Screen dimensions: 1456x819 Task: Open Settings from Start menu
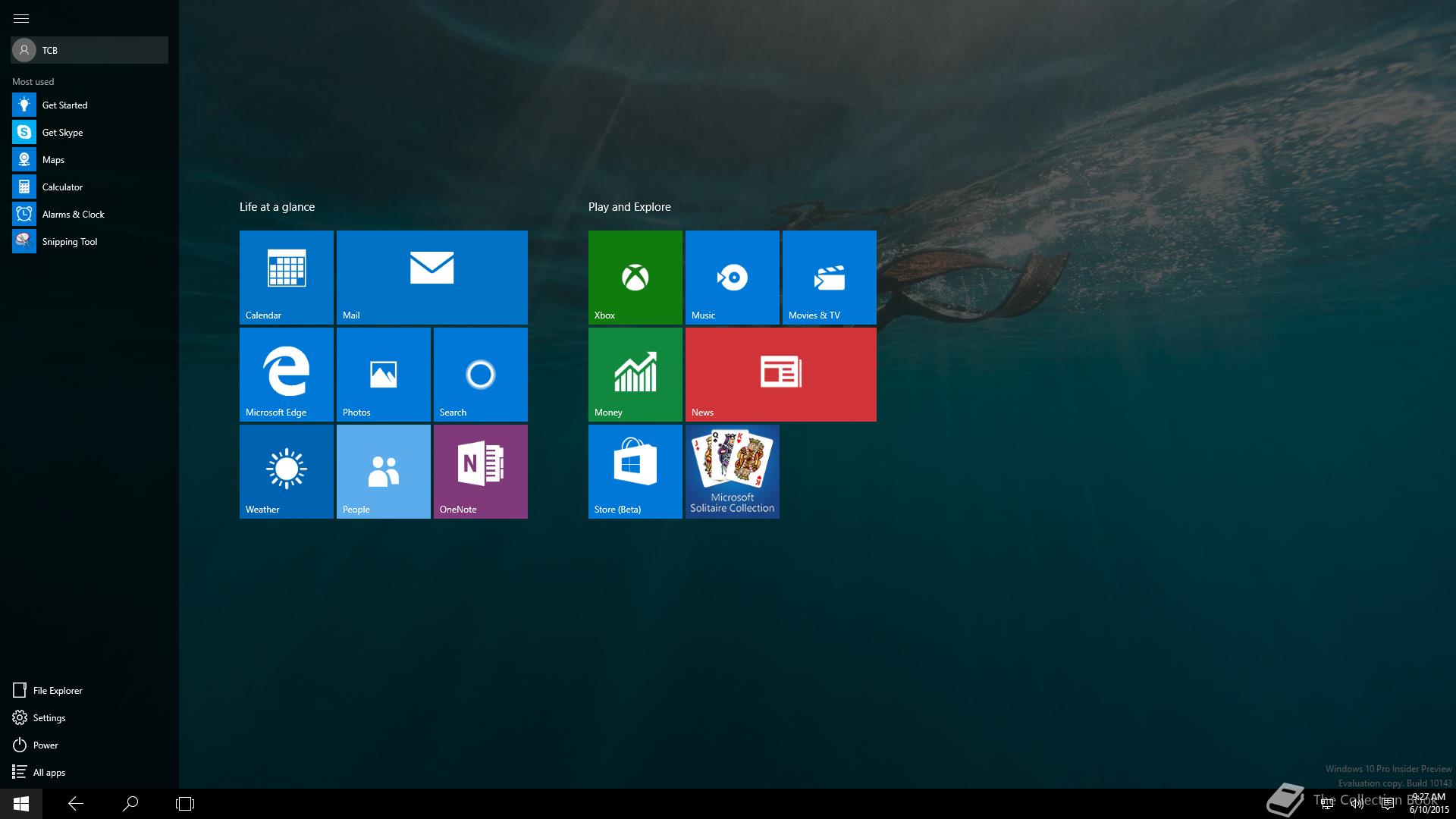pos(89,717)
